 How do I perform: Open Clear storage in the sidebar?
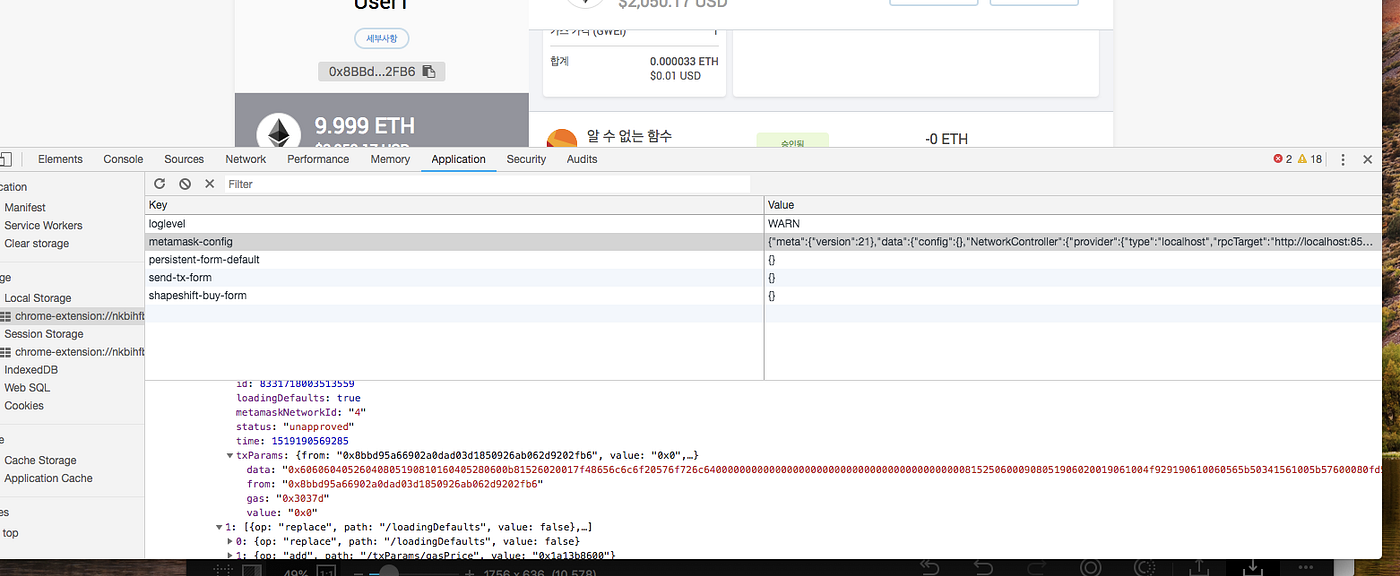coord(36,244)
